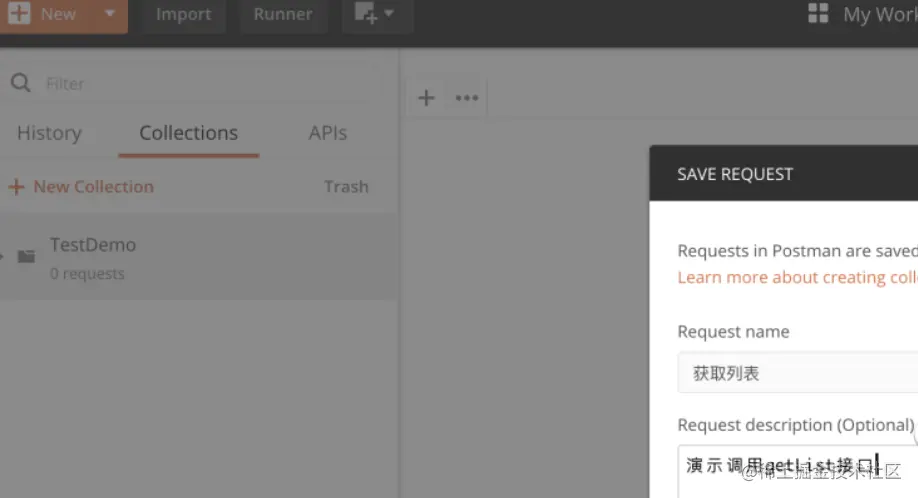Image resolution: width=918 pixels, height=498 pixels.
Task: Open the tab options ellipsis menu
Action: pyautogui.click(x=467, y=98)
